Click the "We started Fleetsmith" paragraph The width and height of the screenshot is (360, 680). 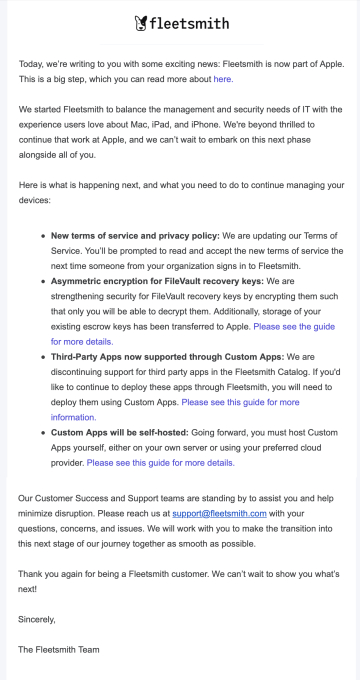pos(180,132)
